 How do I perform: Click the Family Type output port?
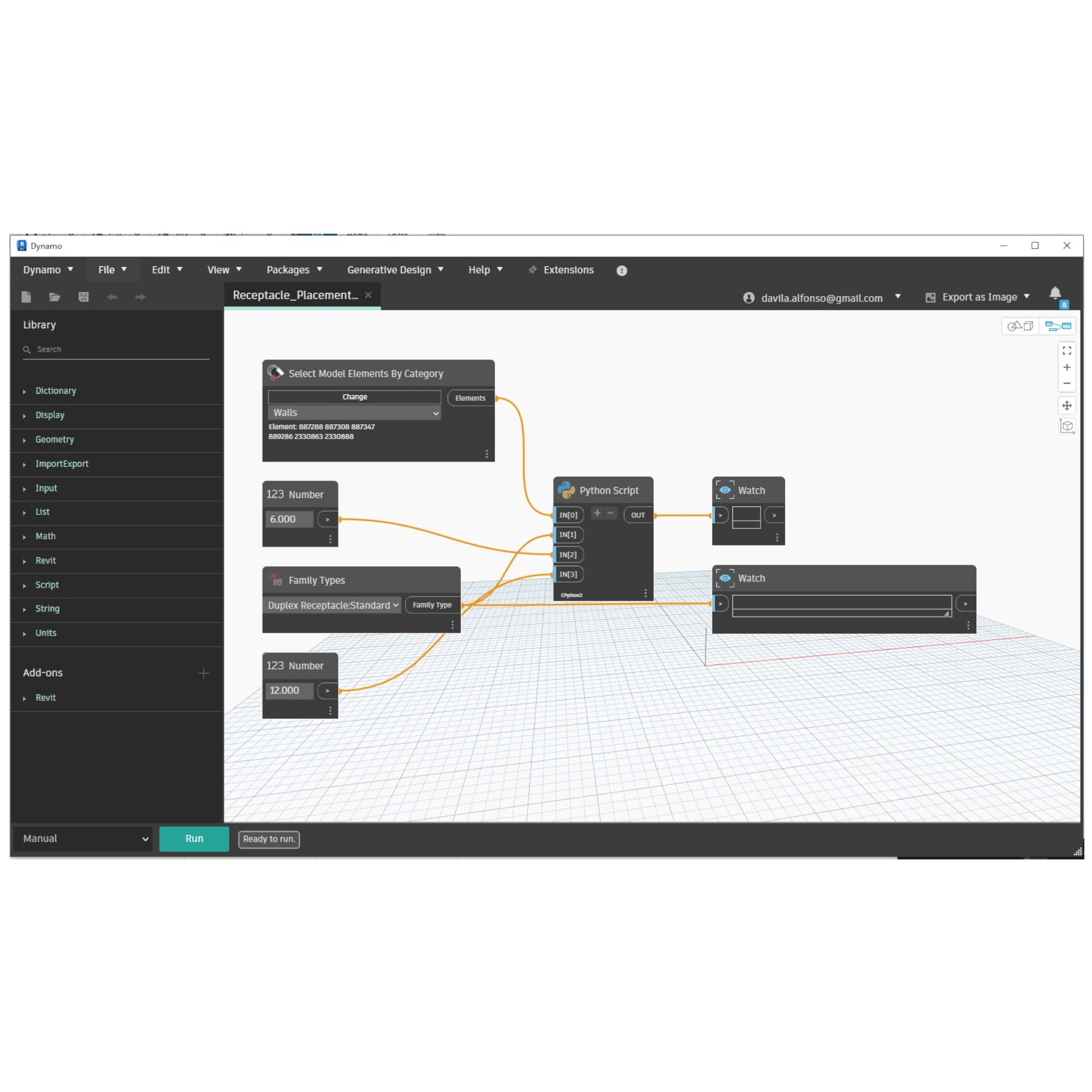432,605
